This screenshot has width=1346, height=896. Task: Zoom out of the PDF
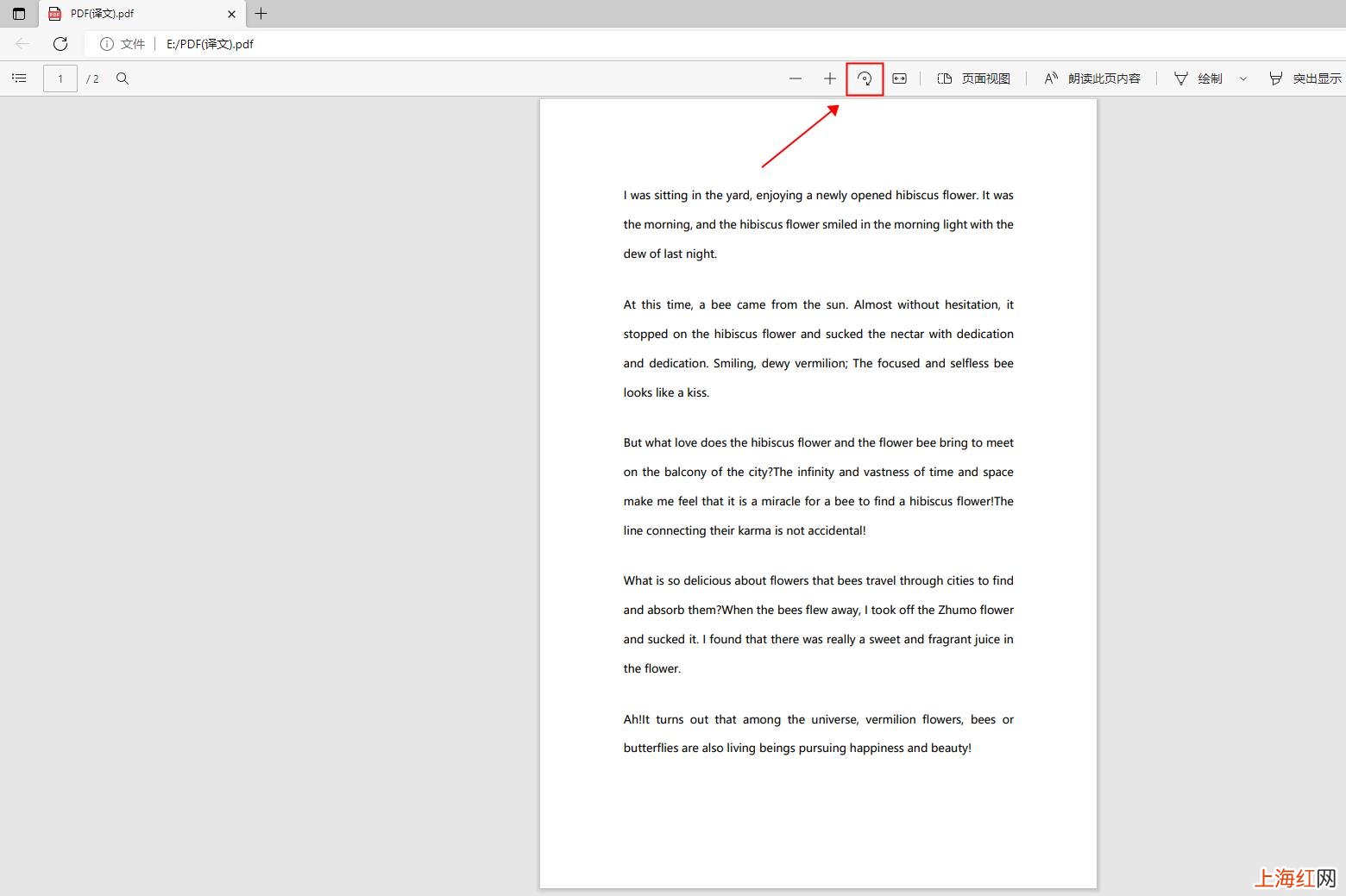click(x=796, y=78)
